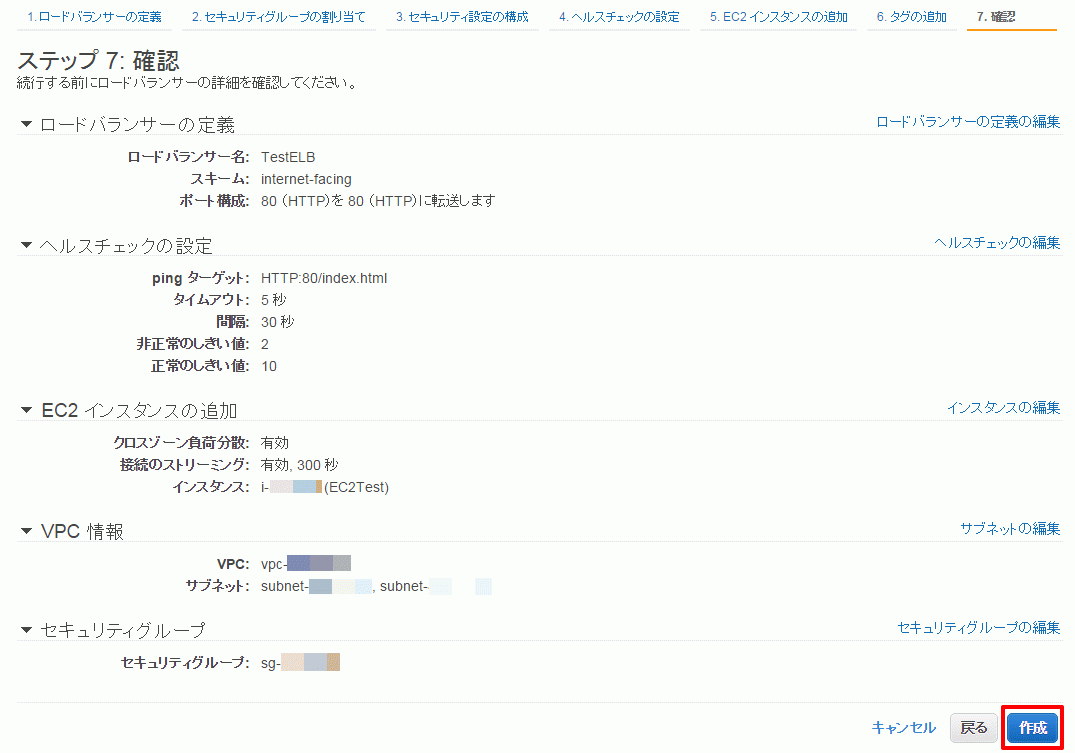Viewport: 1075px width, 753px height.
Task: Click ping target HTTP:80/index.html value
Action: (324, 278)
